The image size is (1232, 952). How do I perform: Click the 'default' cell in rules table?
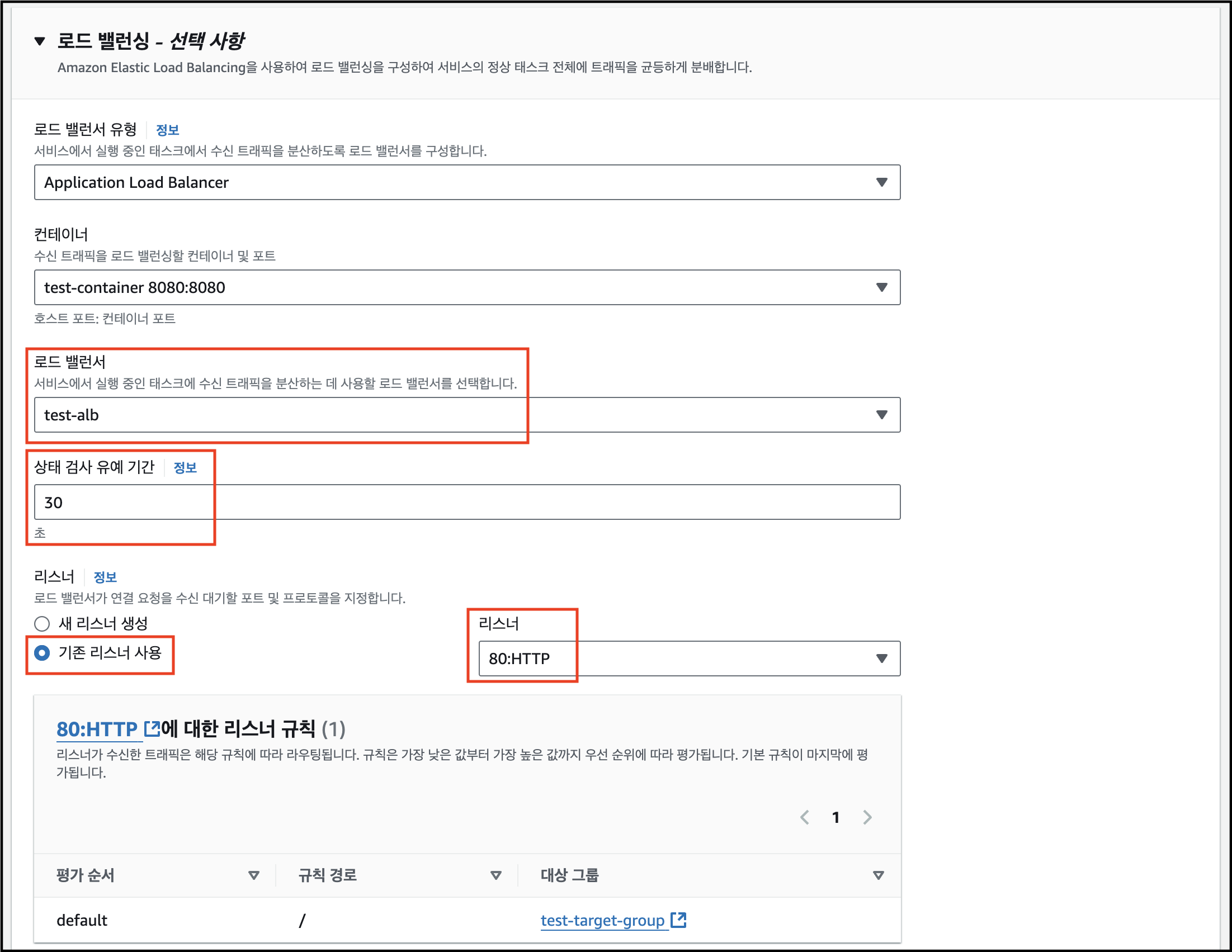point(82,921)
